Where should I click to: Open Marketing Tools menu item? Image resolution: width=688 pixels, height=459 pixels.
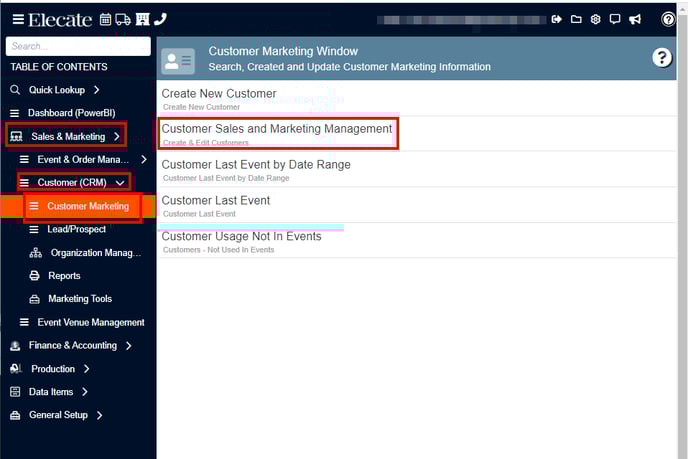click(x=78, y=299)
